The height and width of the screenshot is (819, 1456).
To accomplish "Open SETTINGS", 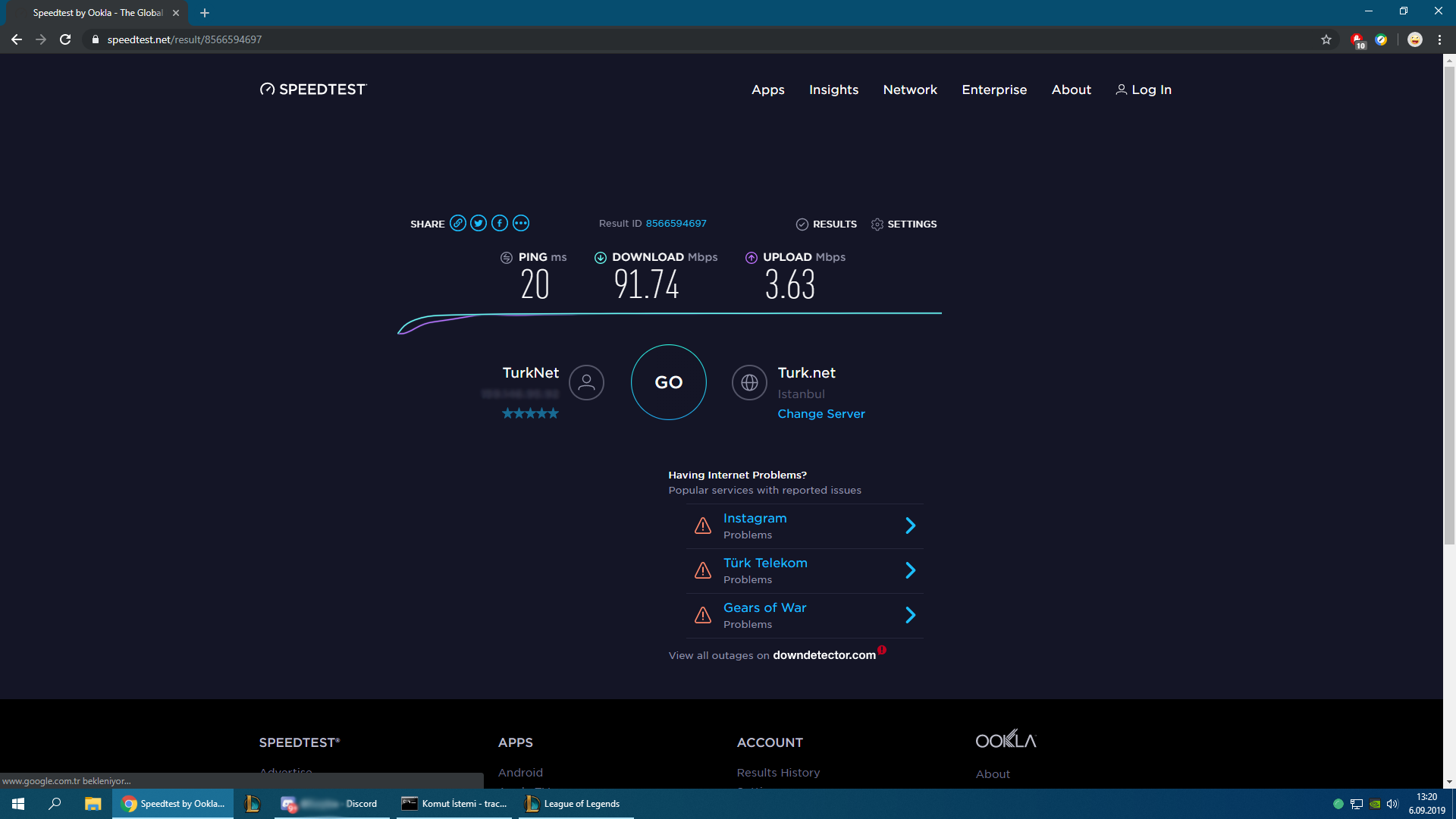I will 904,224.
